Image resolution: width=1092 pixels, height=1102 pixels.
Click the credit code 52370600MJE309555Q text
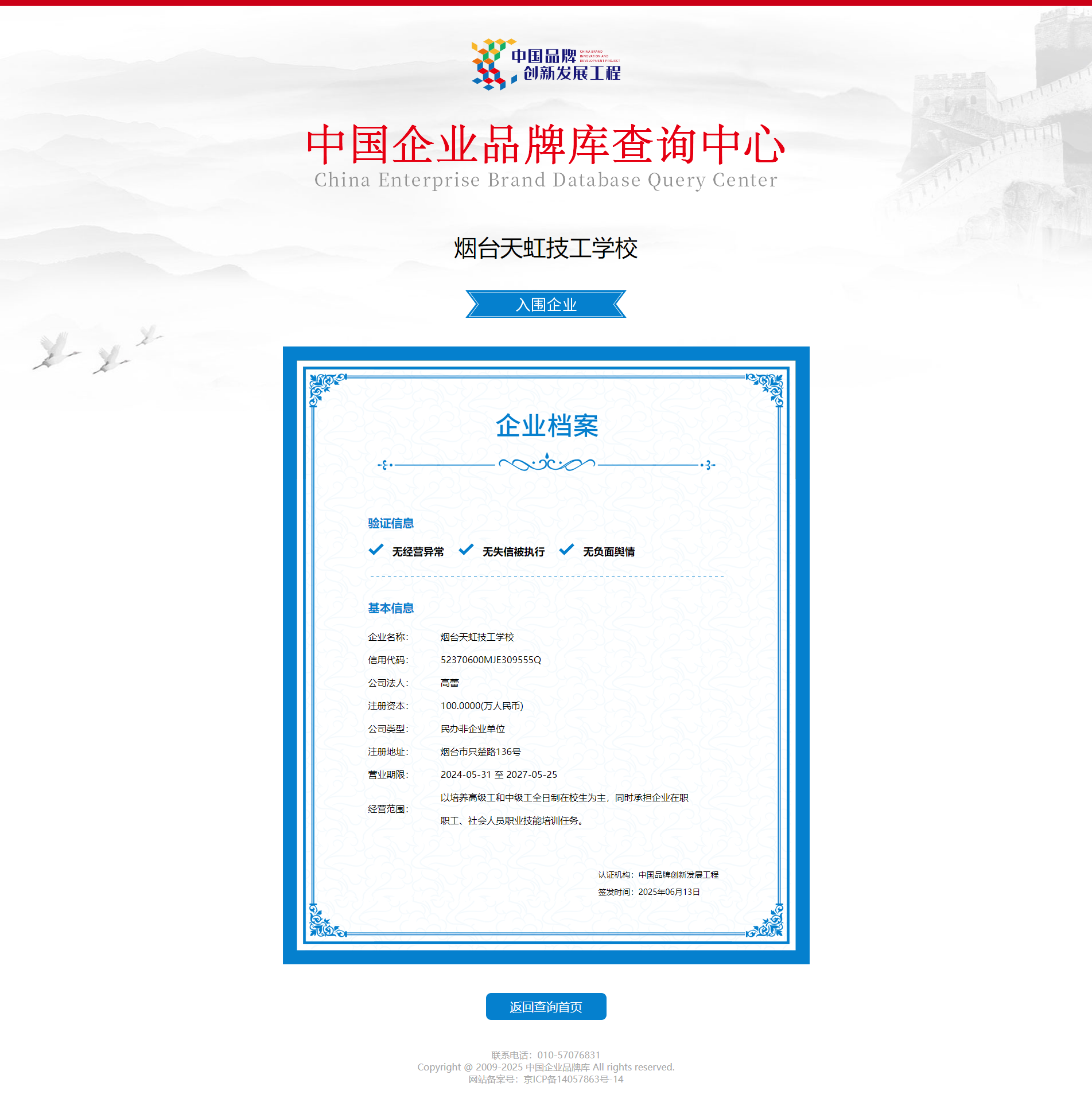click(491, 660)
